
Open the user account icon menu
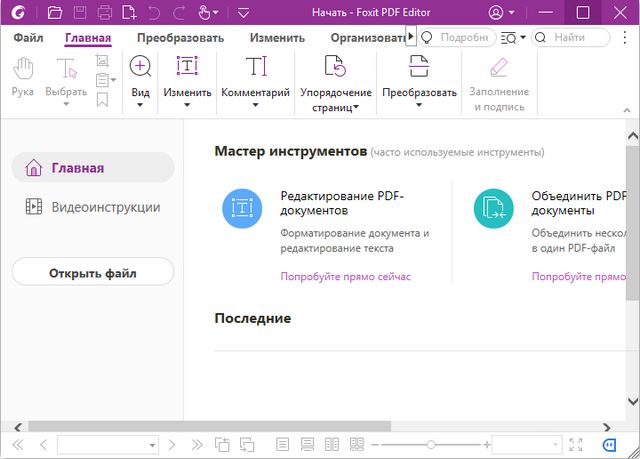(x=501, y=13)
